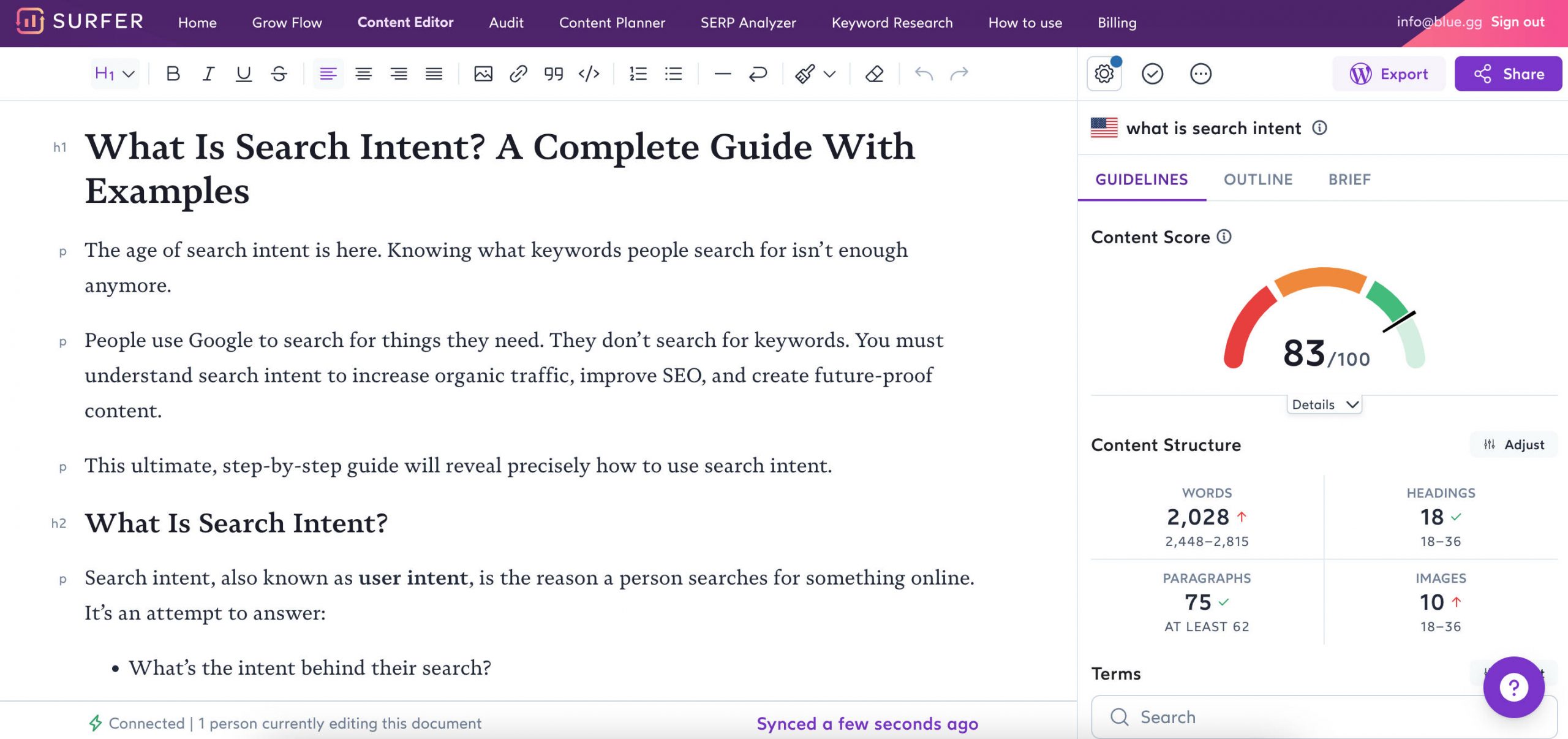Open the editor settings gear
The image size is (1568, 739).
point(1103,73)
